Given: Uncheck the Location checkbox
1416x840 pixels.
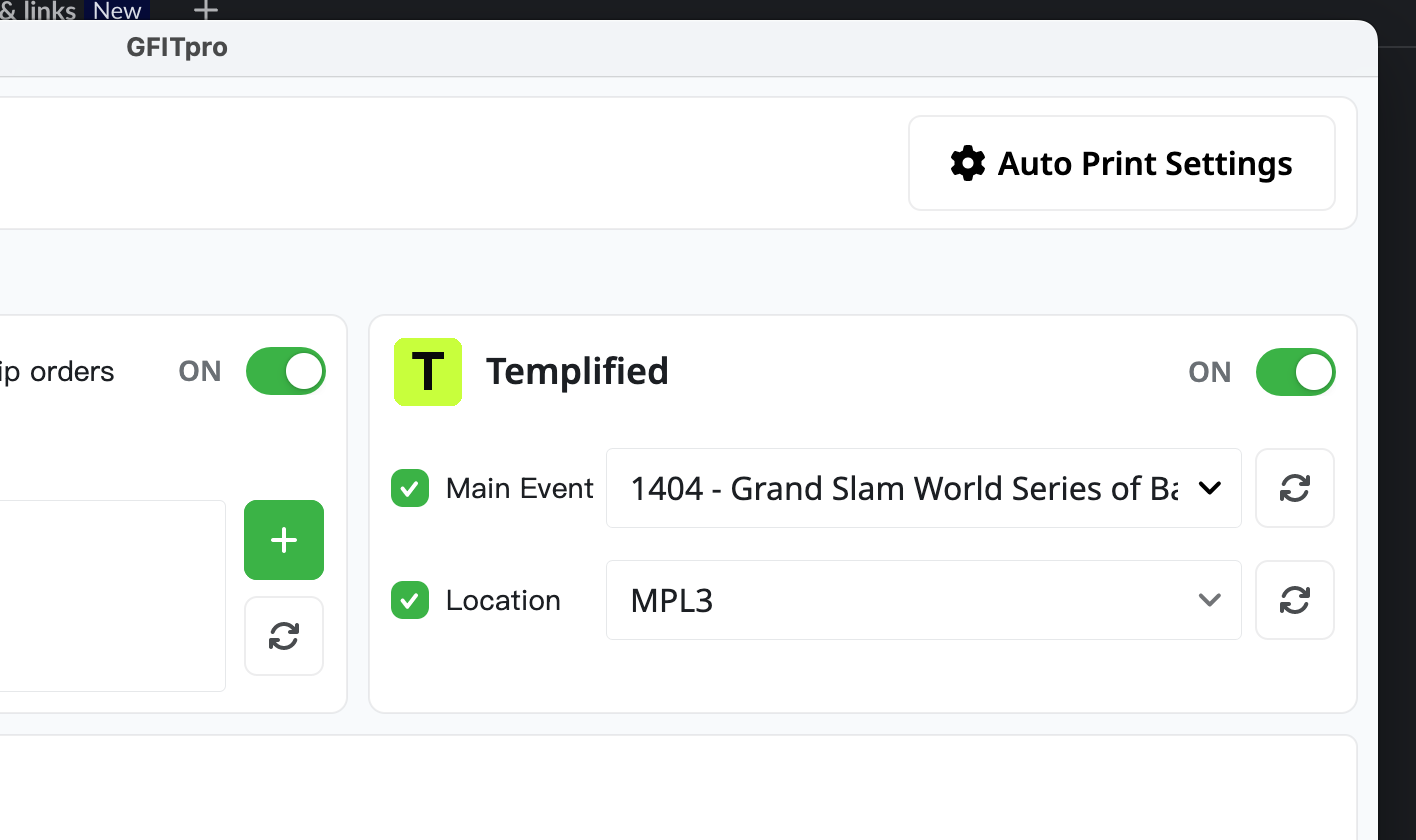Looking at the screenshot, I should 410,600.
